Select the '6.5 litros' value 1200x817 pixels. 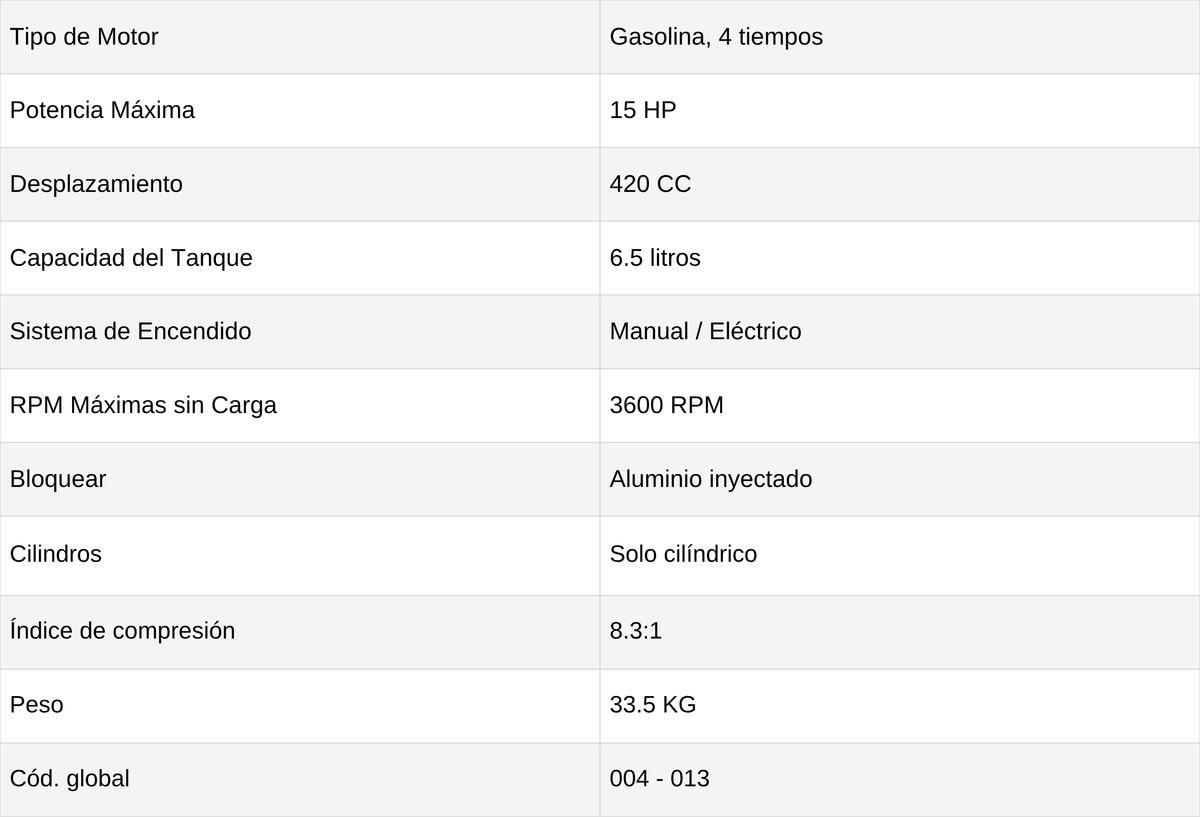click(655, 258)
